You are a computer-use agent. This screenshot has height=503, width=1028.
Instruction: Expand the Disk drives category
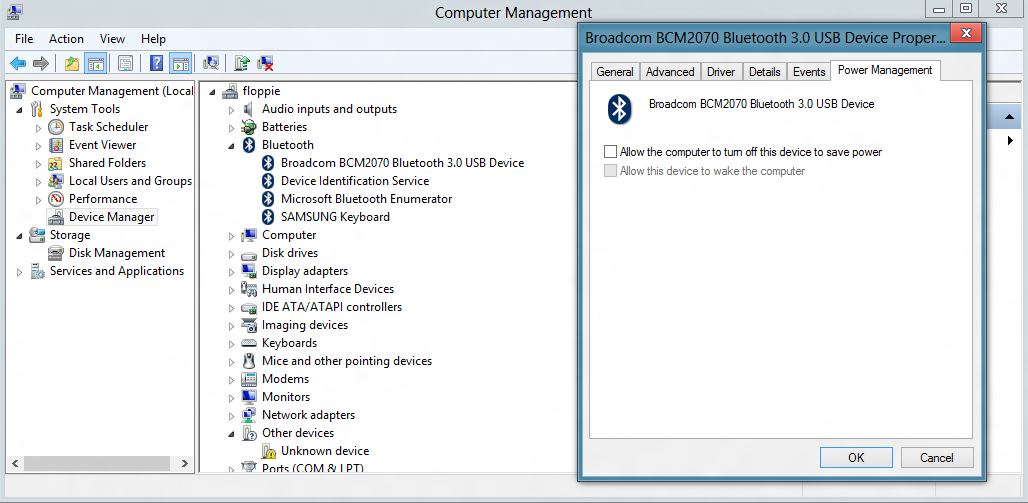point(231,253)
